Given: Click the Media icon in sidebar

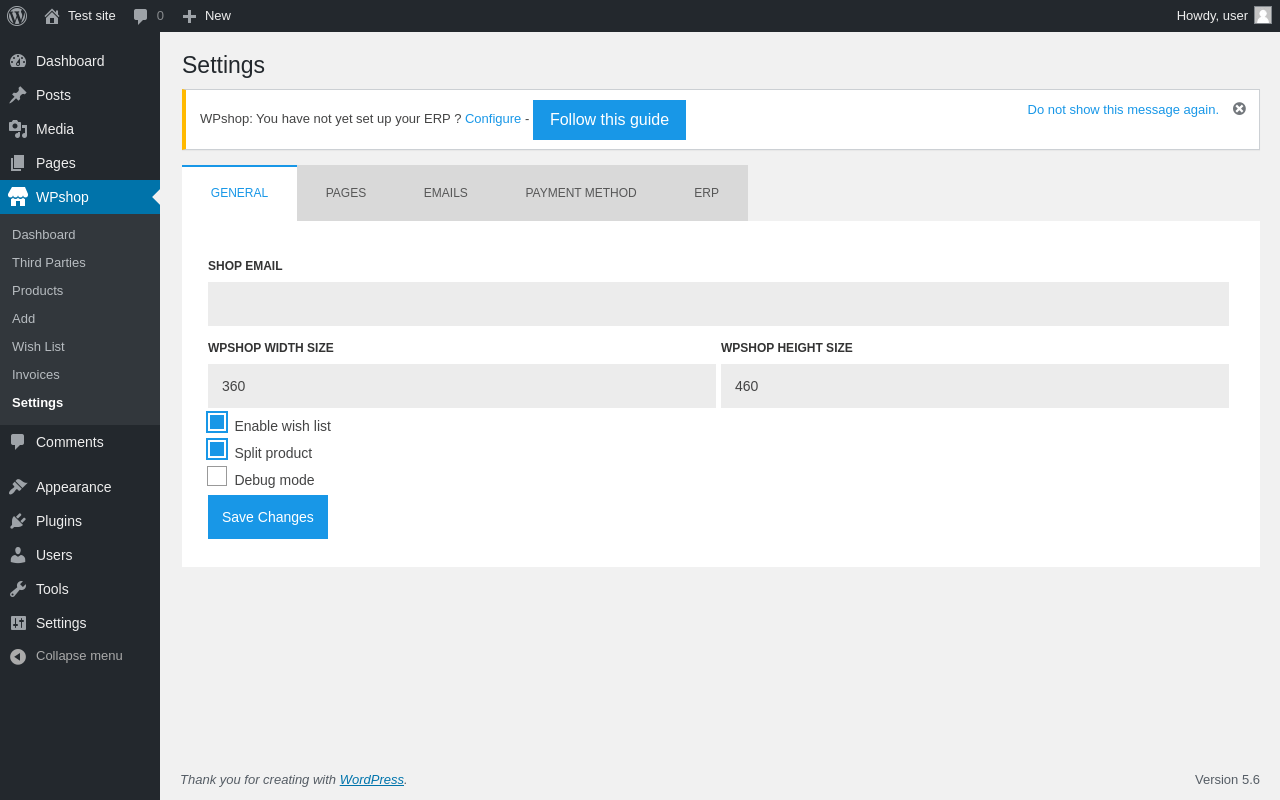Looking at the screenshot, I should click(18, 129).
